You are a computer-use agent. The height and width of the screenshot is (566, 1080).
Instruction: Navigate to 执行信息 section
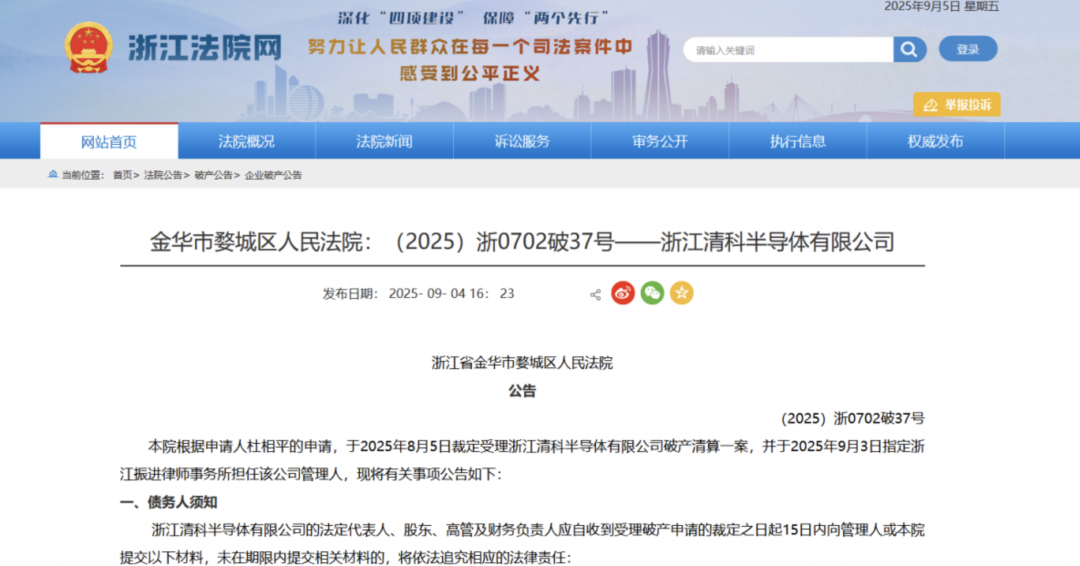pos(797,141)
